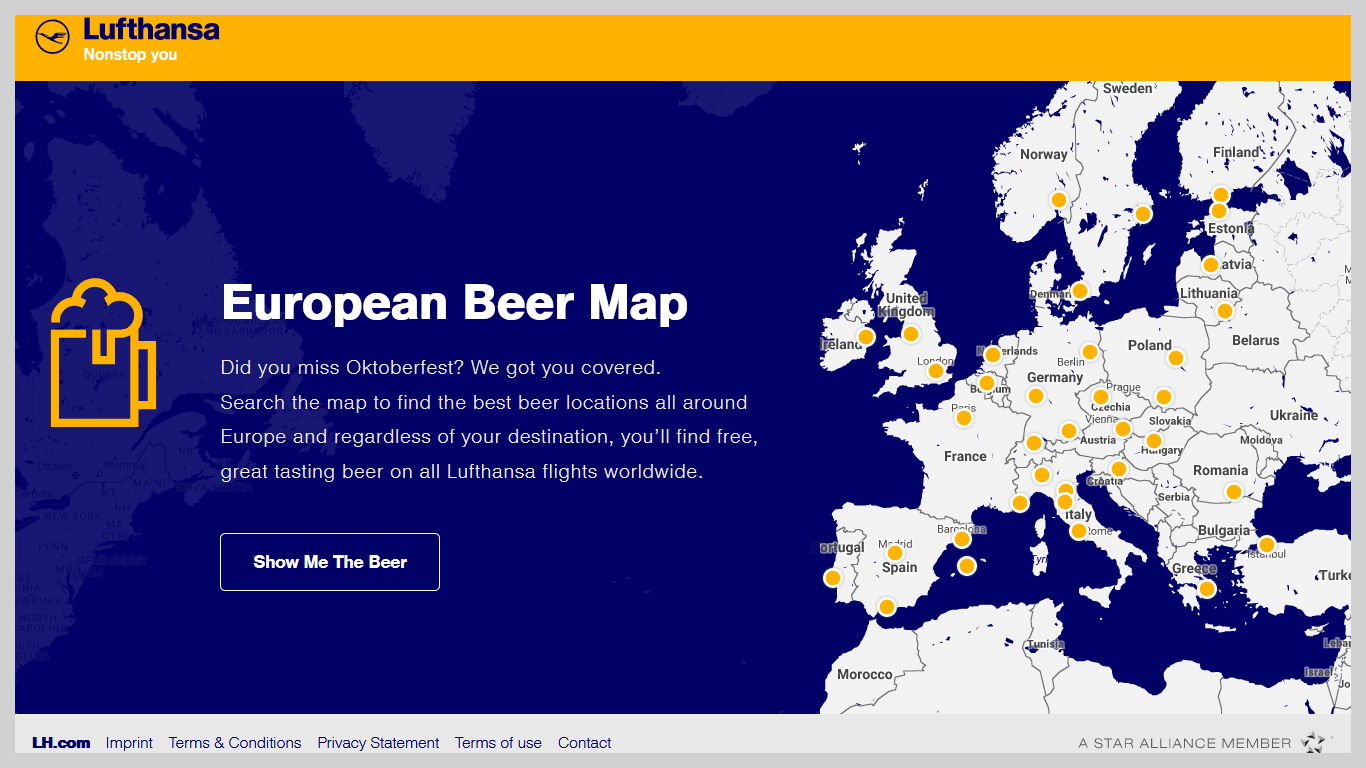Select the beer marker near London

(x=935, y=371)
